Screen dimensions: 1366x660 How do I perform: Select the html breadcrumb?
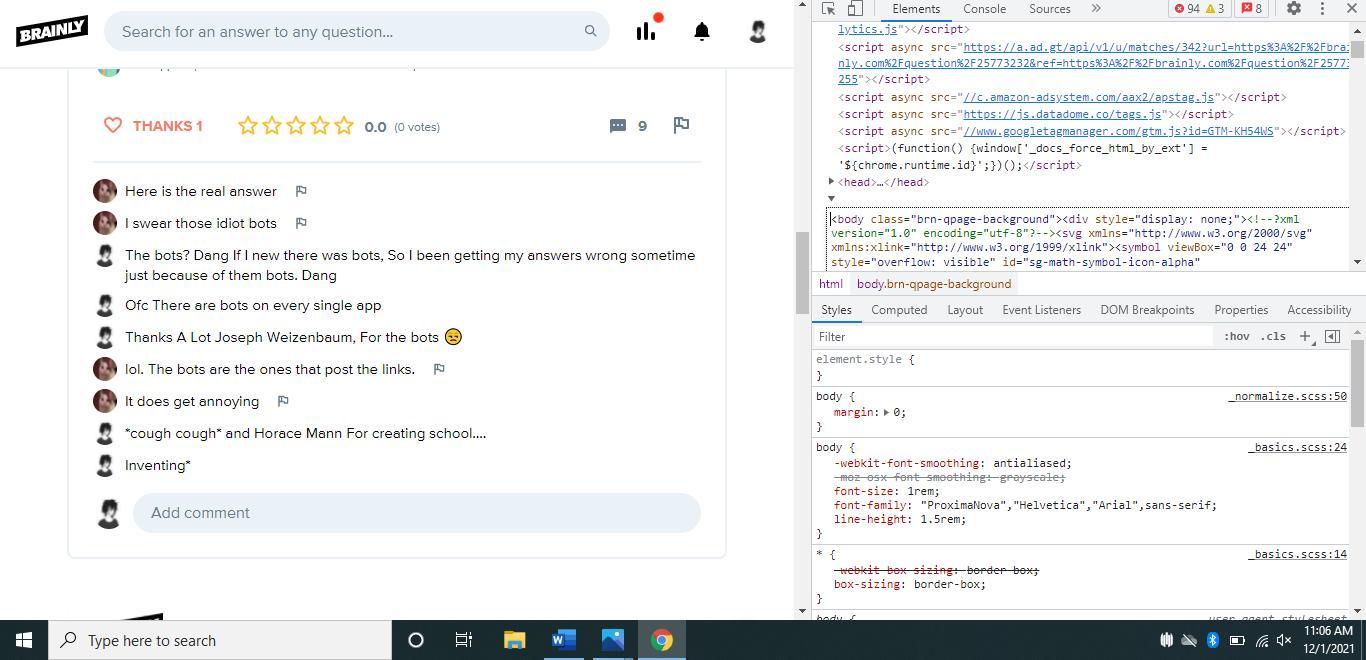831,284
